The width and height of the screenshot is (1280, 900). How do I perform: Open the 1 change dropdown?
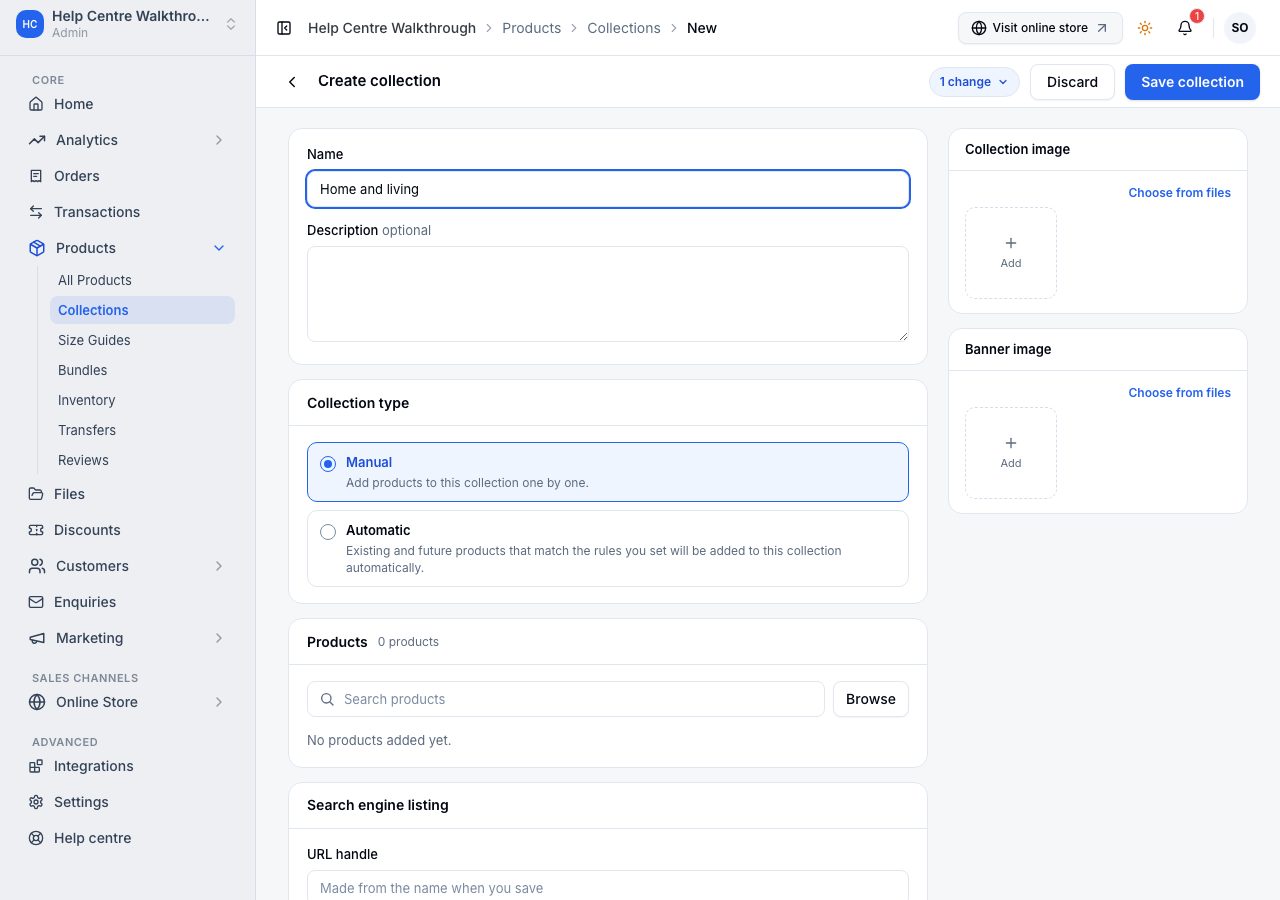[974, 82]
